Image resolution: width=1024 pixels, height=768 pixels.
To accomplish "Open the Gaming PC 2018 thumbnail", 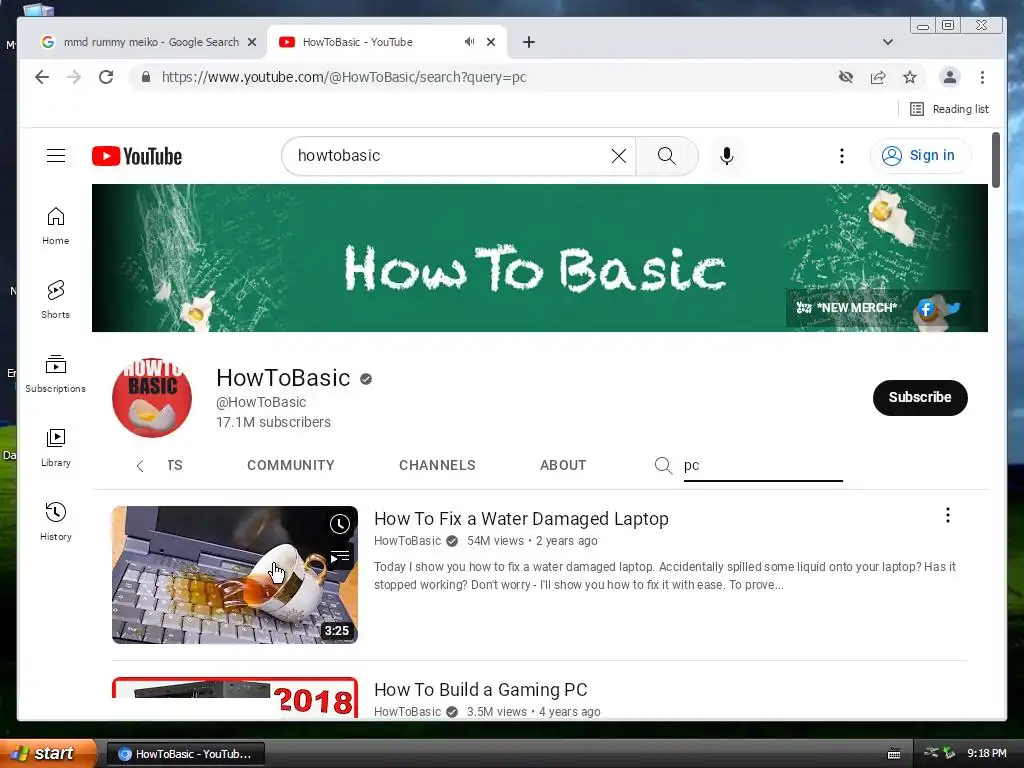I will click(x=234, y=697).
